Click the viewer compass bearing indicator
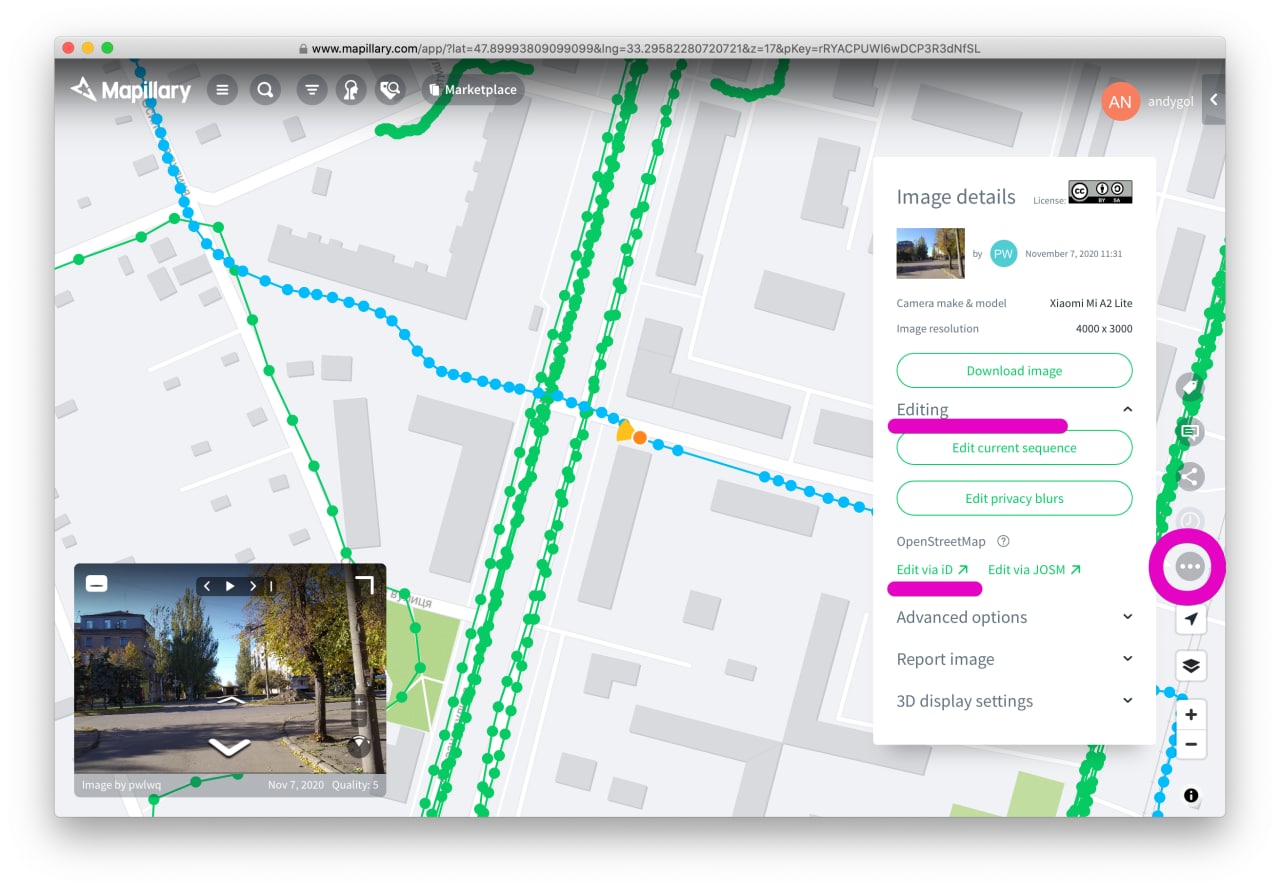The height and width of the screenshot is (889, 1280). (x=359, y=745)
